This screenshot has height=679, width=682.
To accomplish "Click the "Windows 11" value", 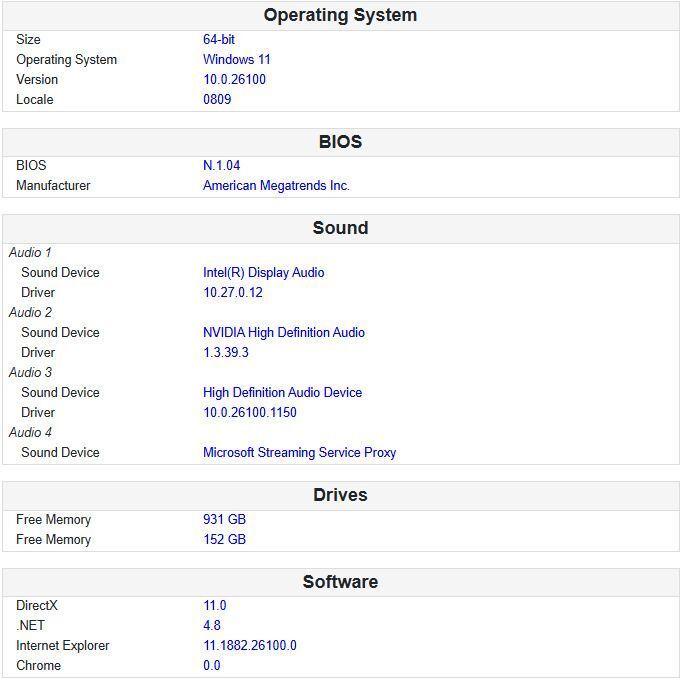I will (x=237, y=60).
